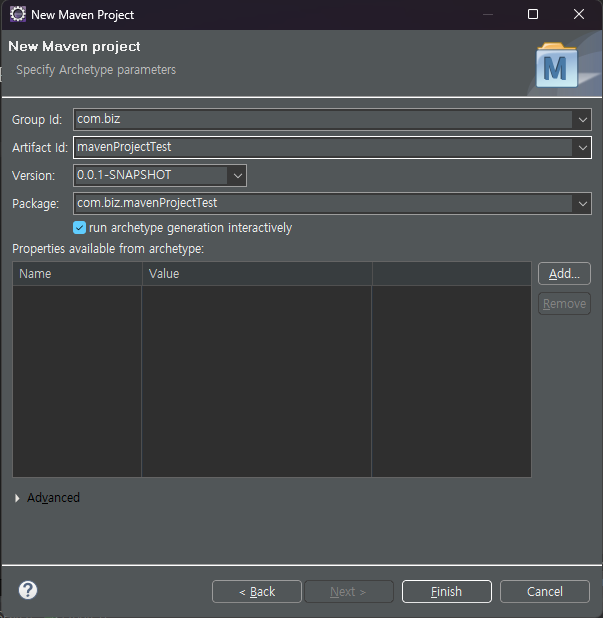The width and height of the screenshot is (603, 618).
Task: Click the help question mark icon
Action: (x=28, y=590)
